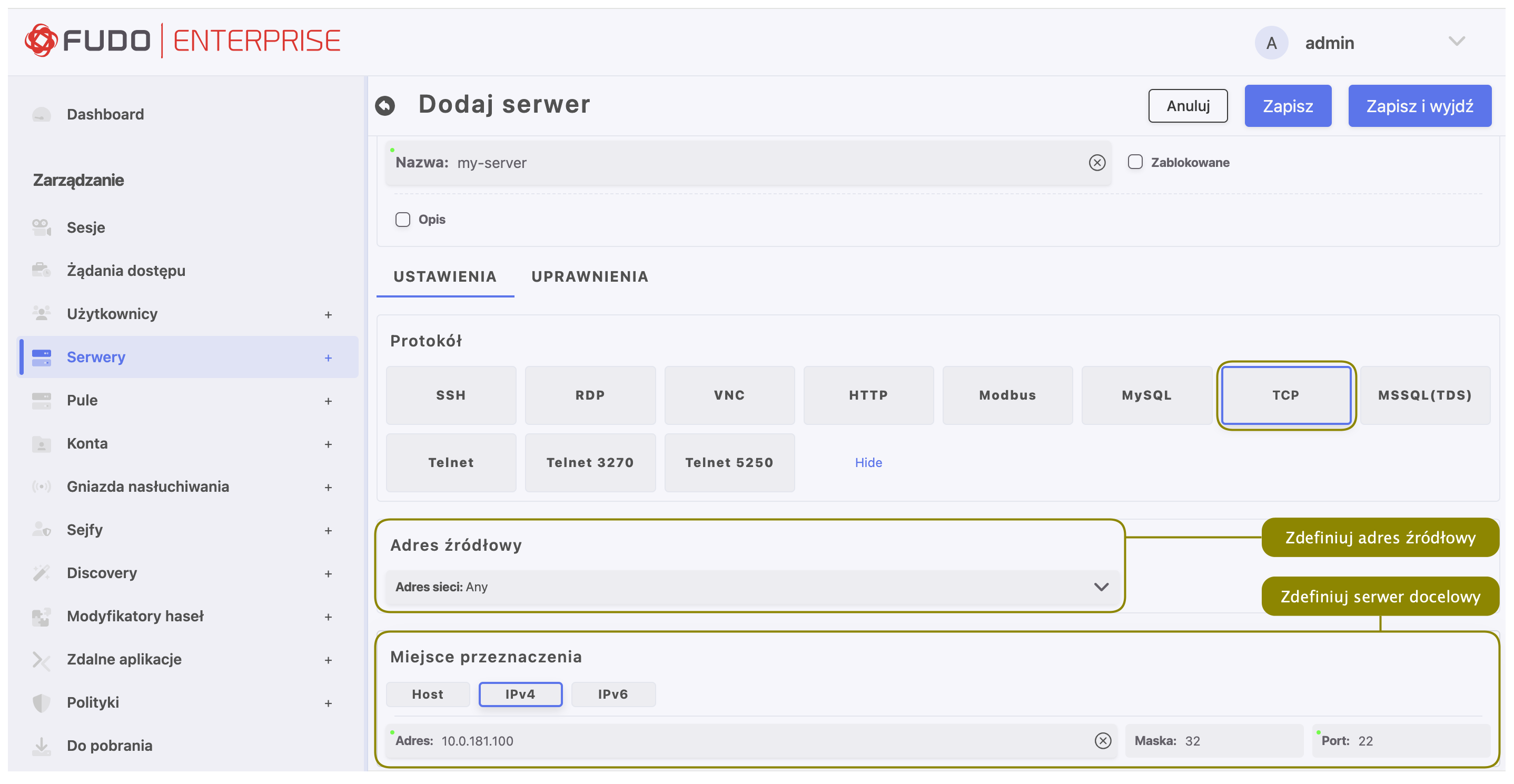
Task: Click plus next to Zdalne aplikacje
Action: [328, 660]
